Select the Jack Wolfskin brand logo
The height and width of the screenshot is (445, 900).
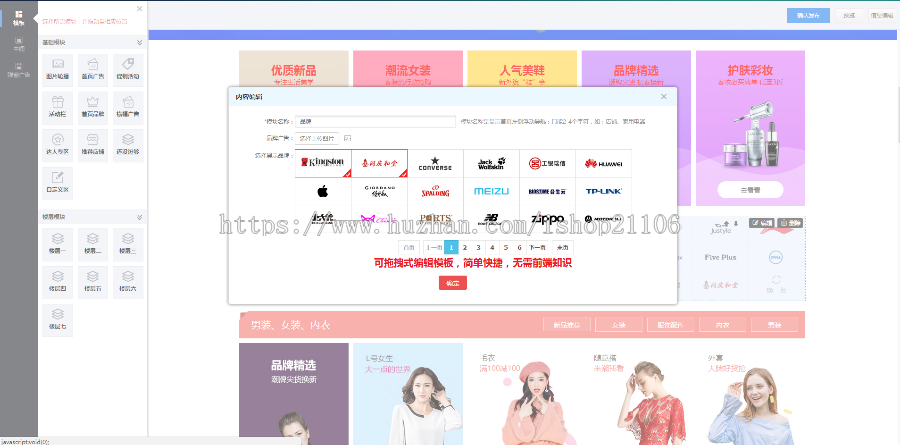[x=491, y=163]
